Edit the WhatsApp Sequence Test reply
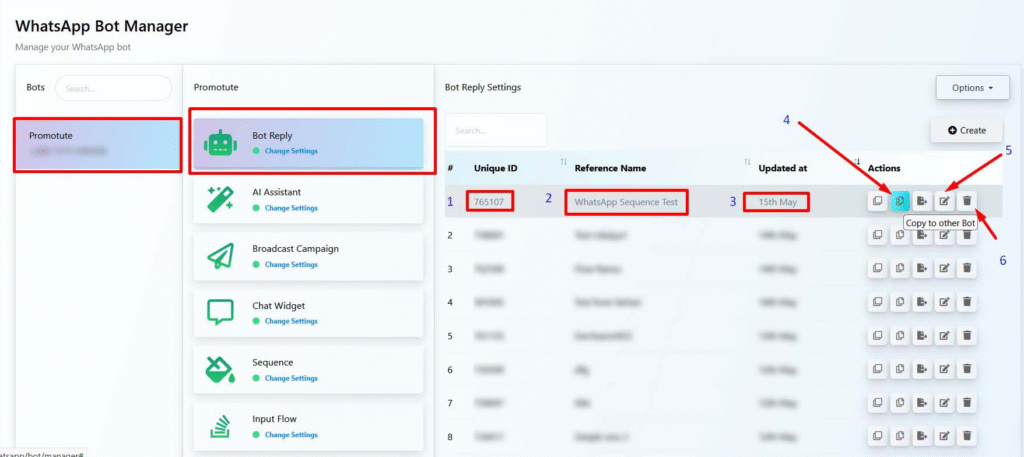 tap(944, 201)
